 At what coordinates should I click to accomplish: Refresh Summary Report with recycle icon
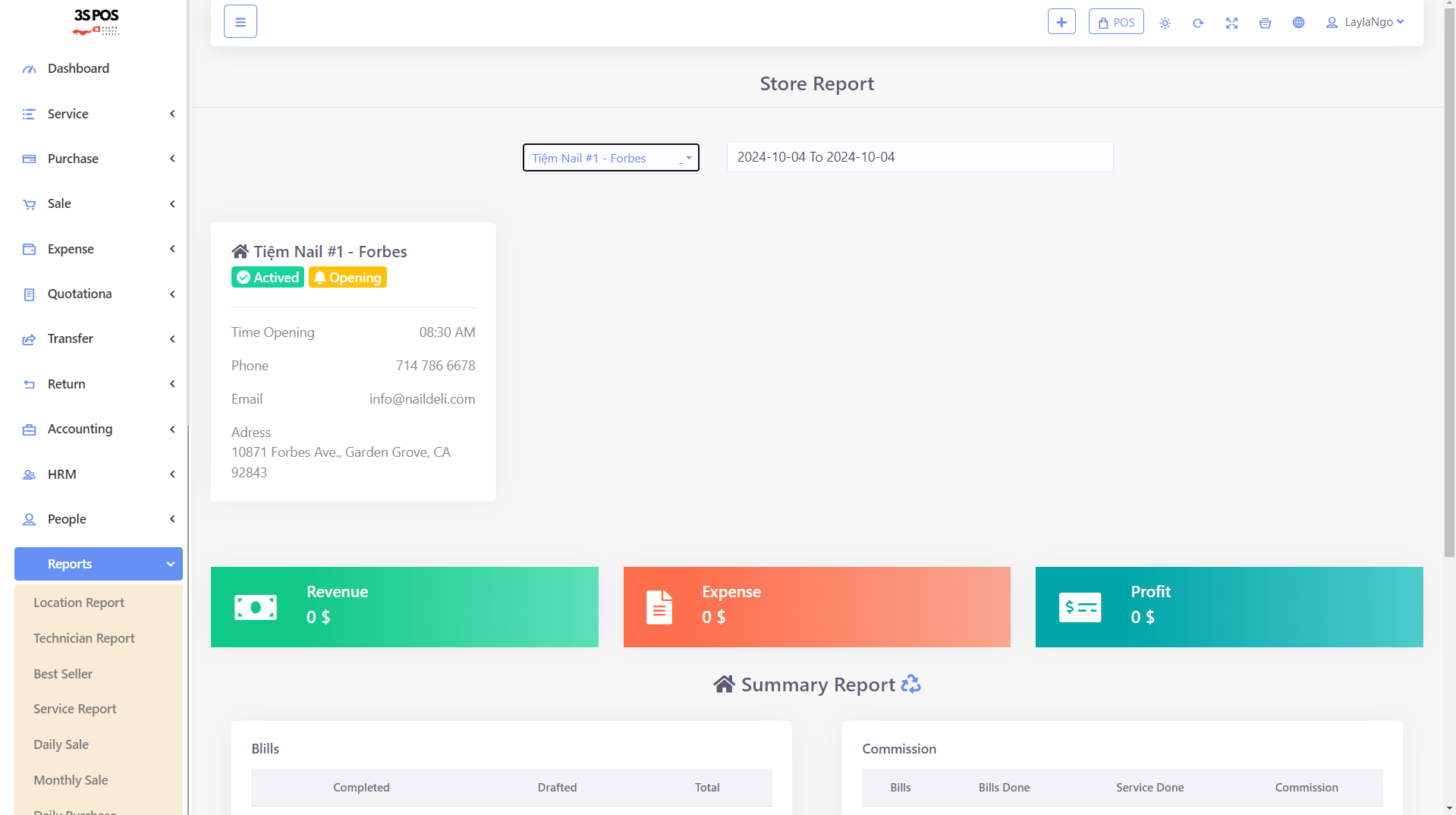[910, 684]
